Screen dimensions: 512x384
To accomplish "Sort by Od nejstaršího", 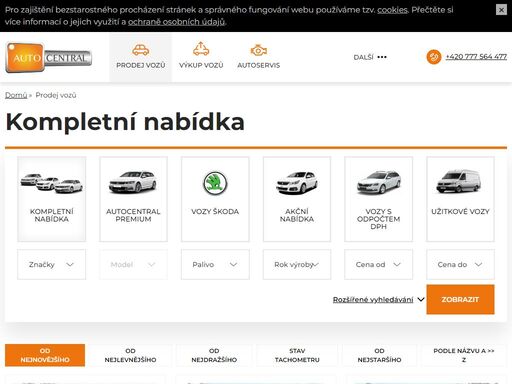I will point(379,355).
